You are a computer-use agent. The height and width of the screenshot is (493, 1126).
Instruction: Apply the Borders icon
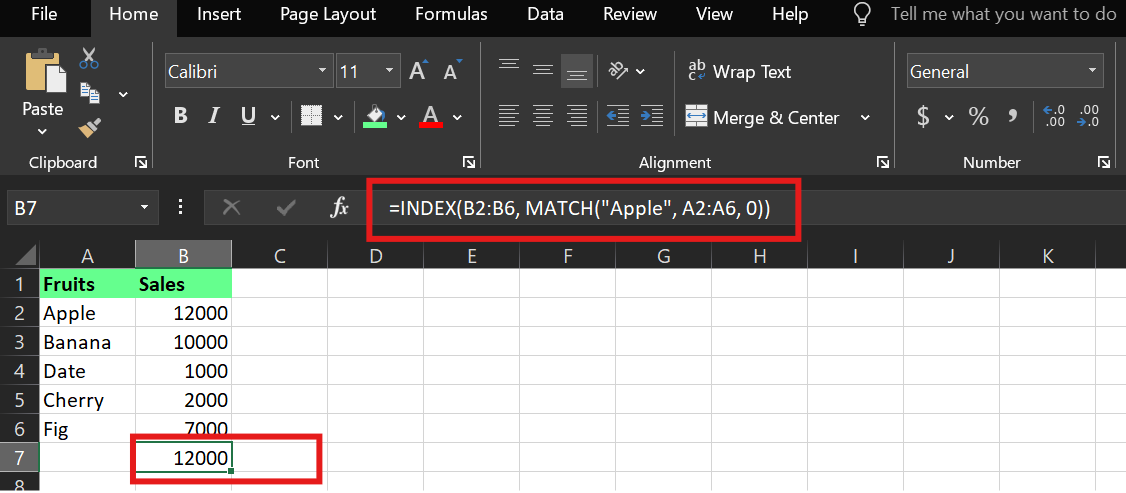coord(311,116)
